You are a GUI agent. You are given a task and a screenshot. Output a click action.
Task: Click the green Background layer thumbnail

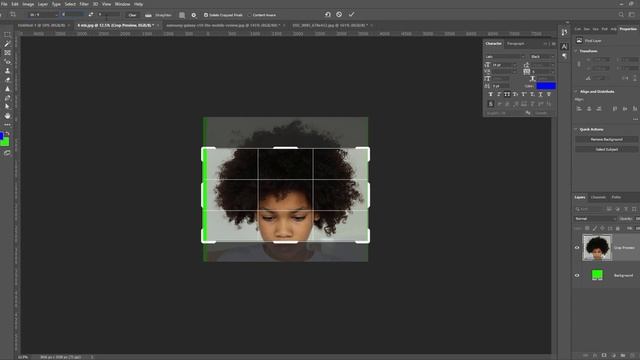(597, 275)
